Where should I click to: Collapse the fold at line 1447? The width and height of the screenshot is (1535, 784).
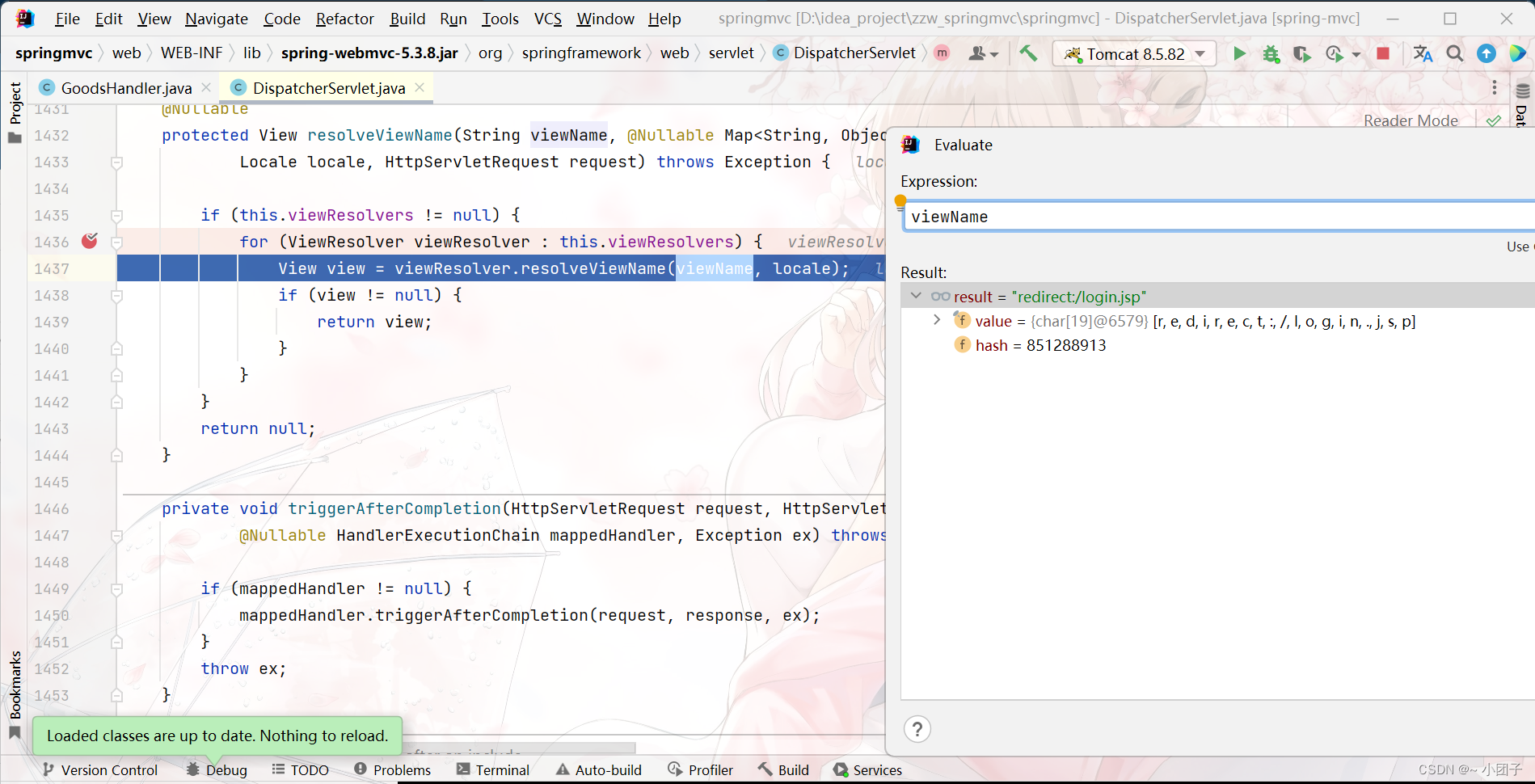[116, 536]
